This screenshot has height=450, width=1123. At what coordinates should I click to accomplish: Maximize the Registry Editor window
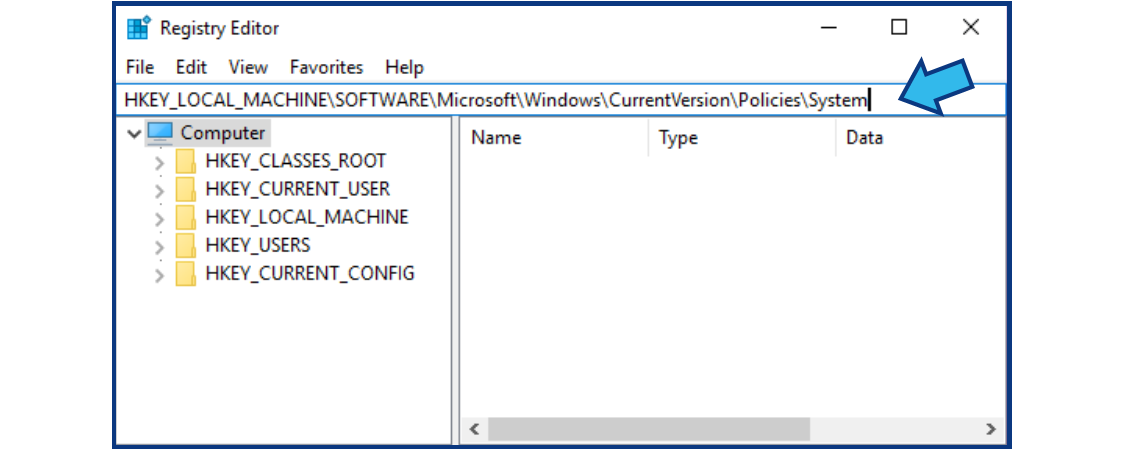[899, 28]
